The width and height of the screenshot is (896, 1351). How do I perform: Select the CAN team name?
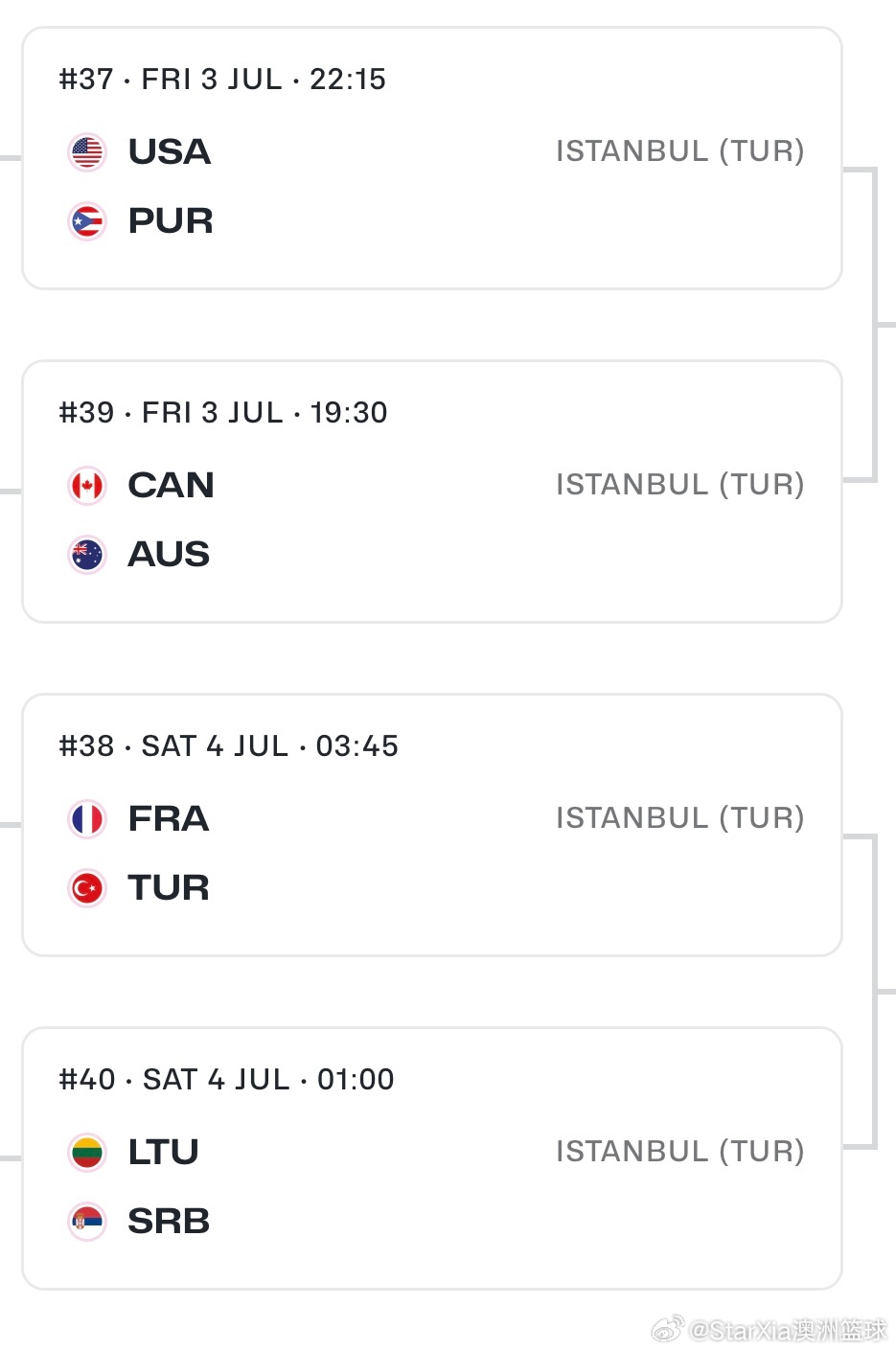coord(172,485)
